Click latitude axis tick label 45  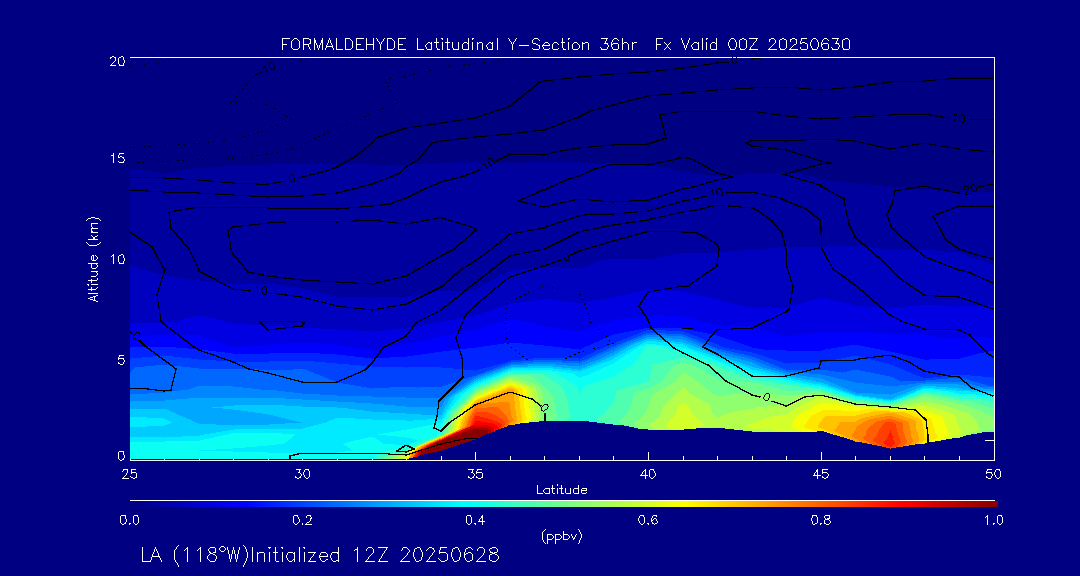(x=821, y=473)
